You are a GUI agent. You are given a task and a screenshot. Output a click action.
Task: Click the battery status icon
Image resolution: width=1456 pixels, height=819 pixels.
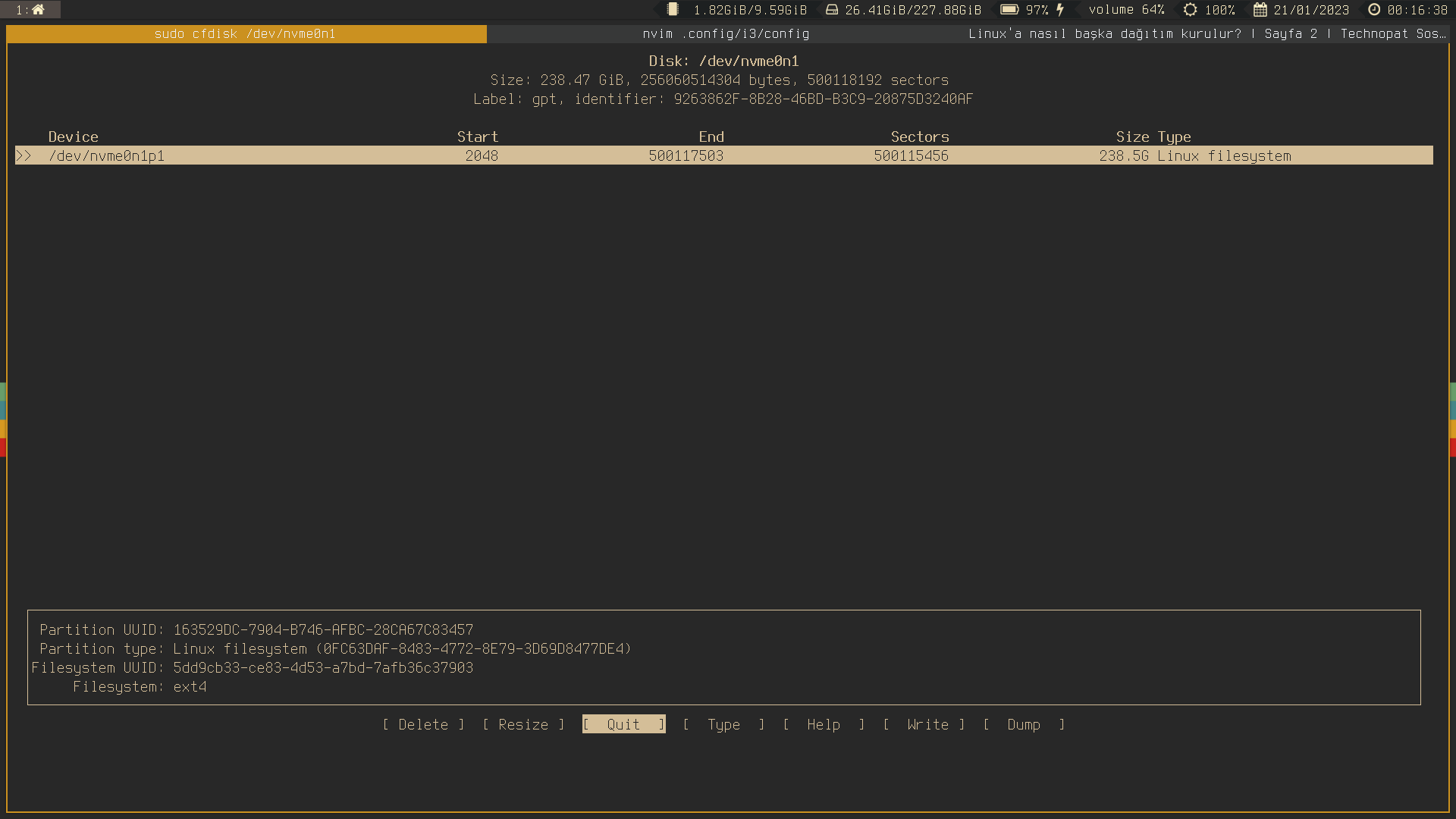1009,10
